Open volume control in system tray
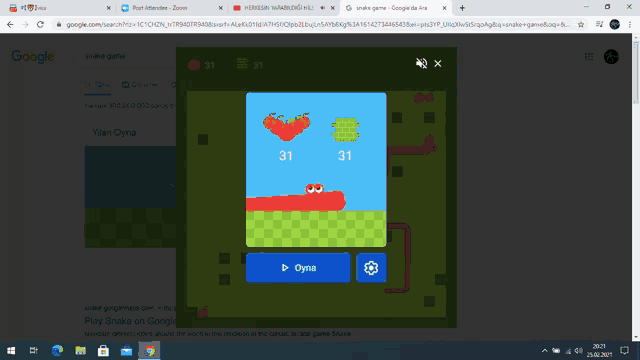This screenshot has width=640, height=360. 578,351
